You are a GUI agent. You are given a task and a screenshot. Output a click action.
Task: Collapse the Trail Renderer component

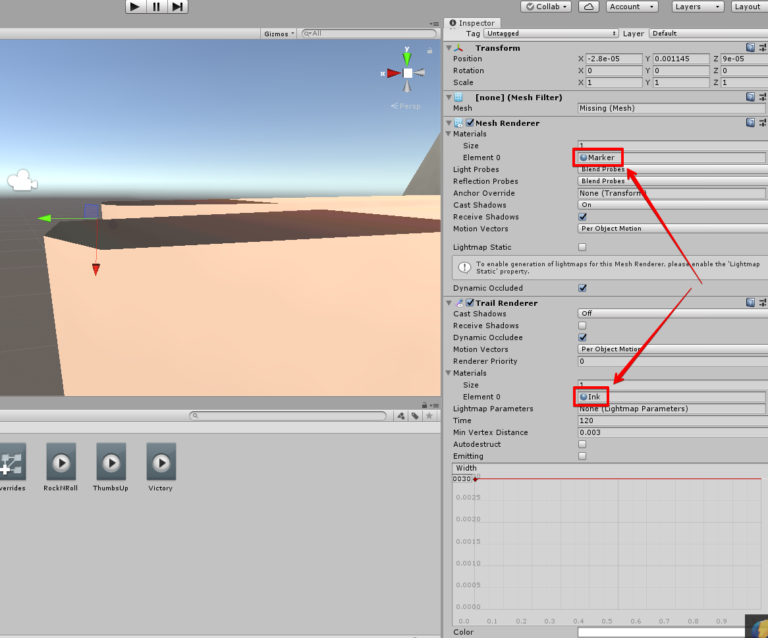449,303
